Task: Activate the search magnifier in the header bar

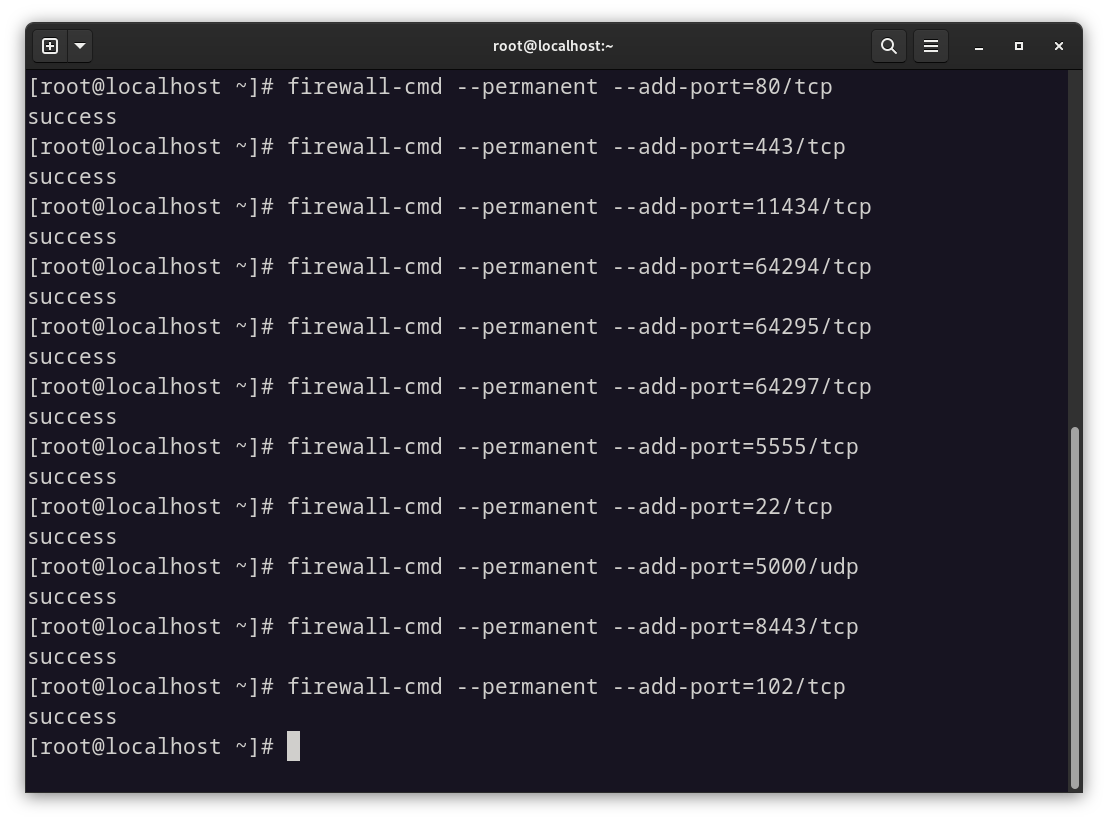Action: (x=889, y=45)
